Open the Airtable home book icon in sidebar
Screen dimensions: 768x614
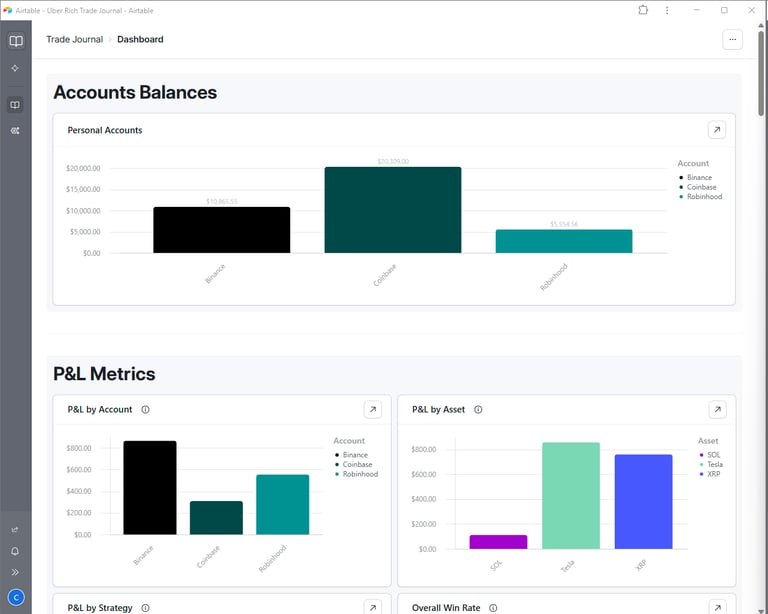point(16,41)
